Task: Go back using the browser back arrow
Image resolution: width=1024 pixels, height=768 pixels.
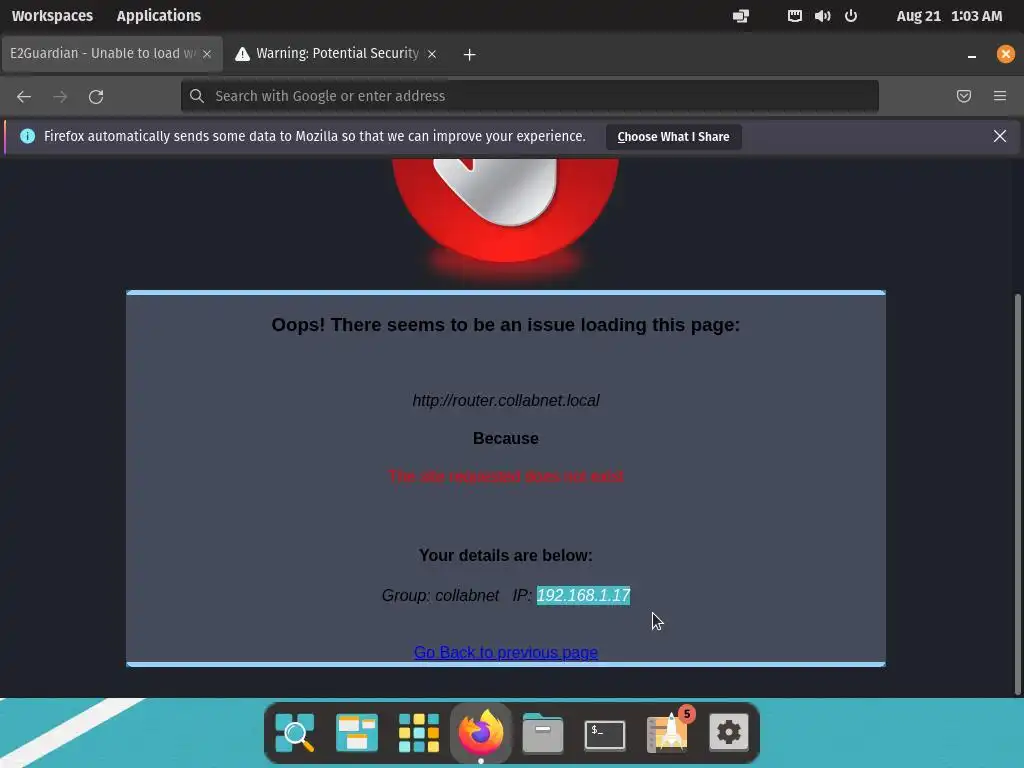Action: (x=24, y=97)
